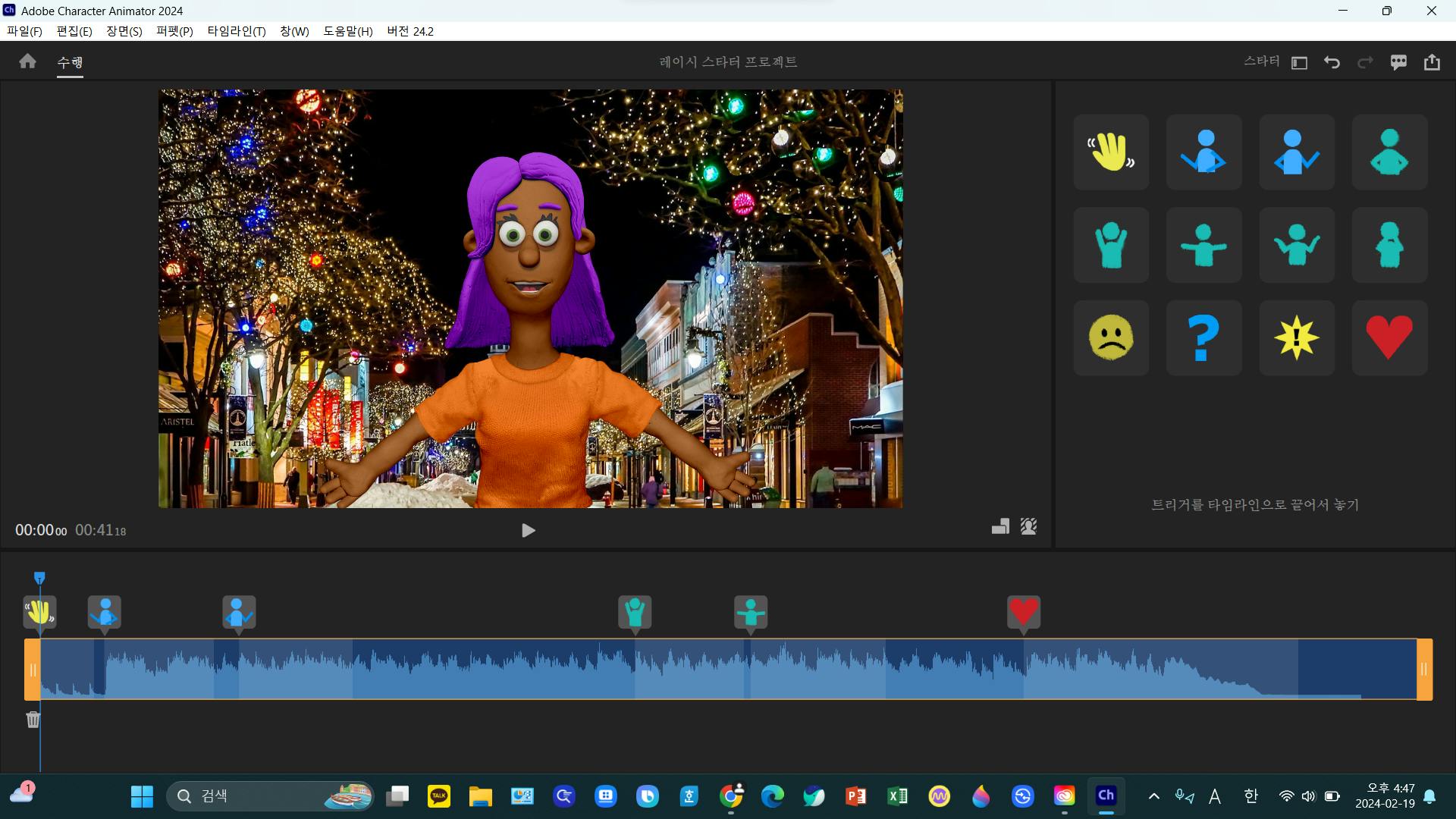Click the waving hand trigger in panel

(1111, 152)
